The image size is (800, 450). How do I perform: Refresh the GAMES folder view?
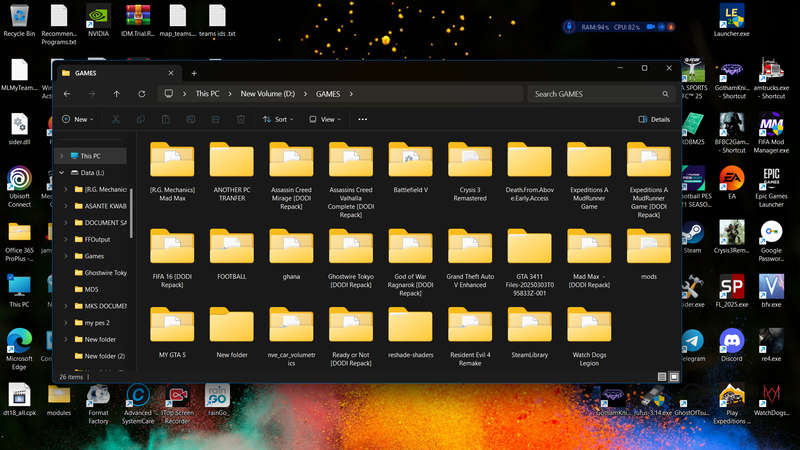coord(141,94)
